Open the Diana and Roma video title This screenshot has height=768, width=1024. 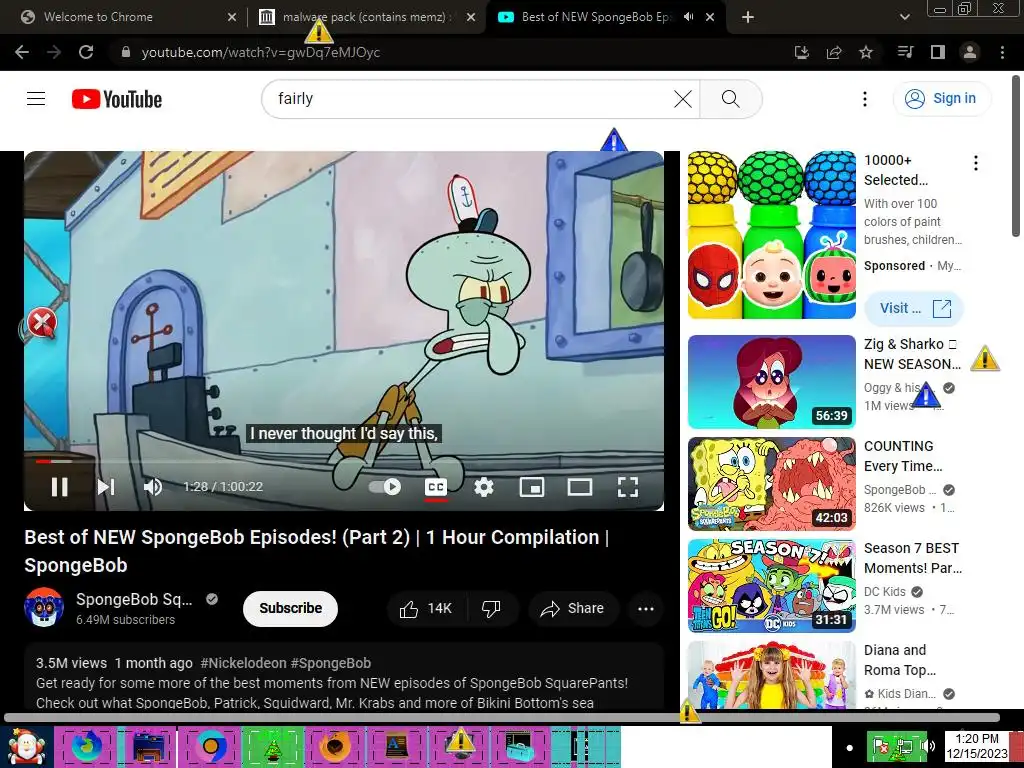coord(900,660)
